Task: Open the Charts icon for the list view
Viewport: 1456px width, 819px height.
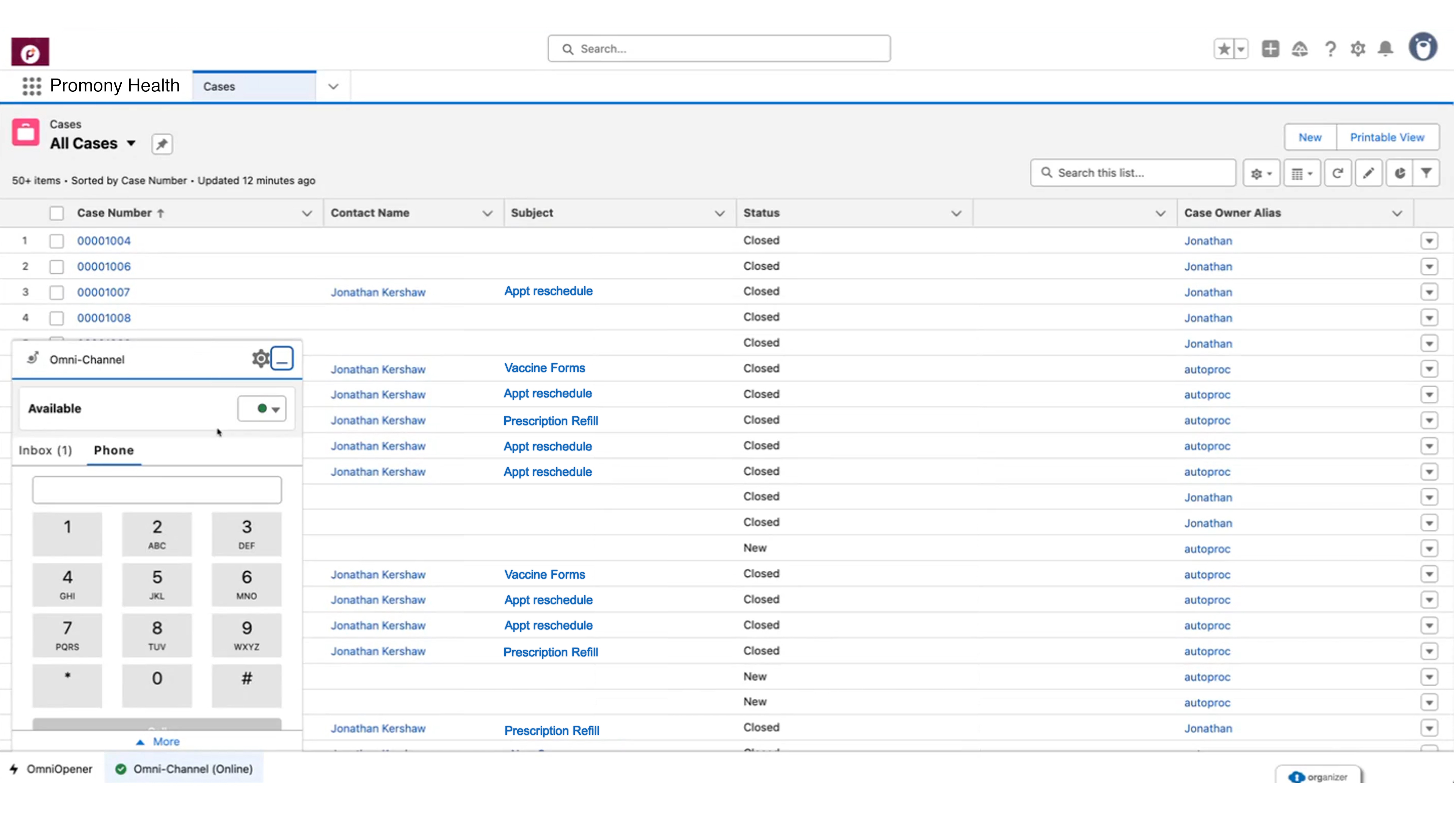Action: pyautogui.click(x=1400, y=173)
